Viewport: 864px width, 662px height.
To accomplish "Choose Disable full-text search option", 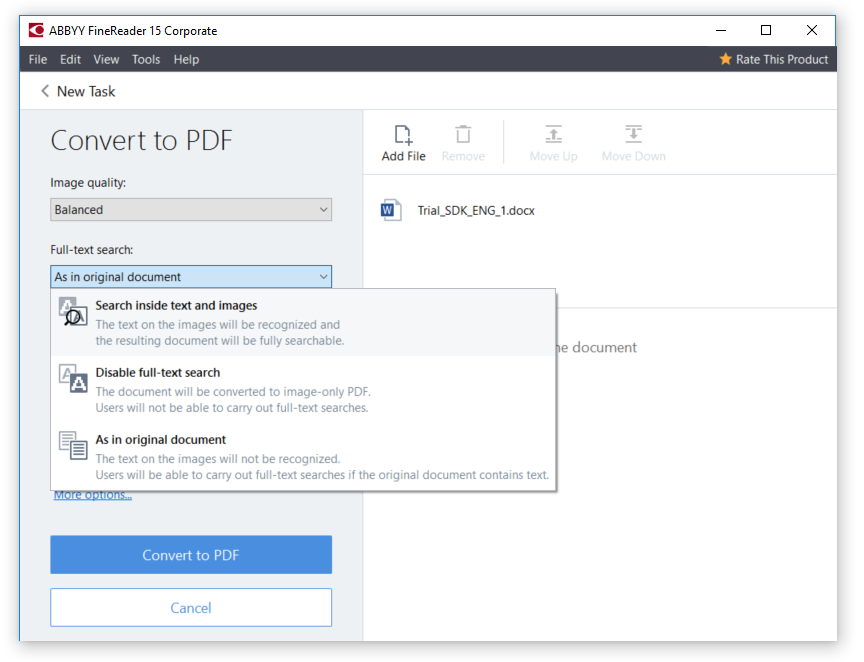I will click(x=303, y=390).
